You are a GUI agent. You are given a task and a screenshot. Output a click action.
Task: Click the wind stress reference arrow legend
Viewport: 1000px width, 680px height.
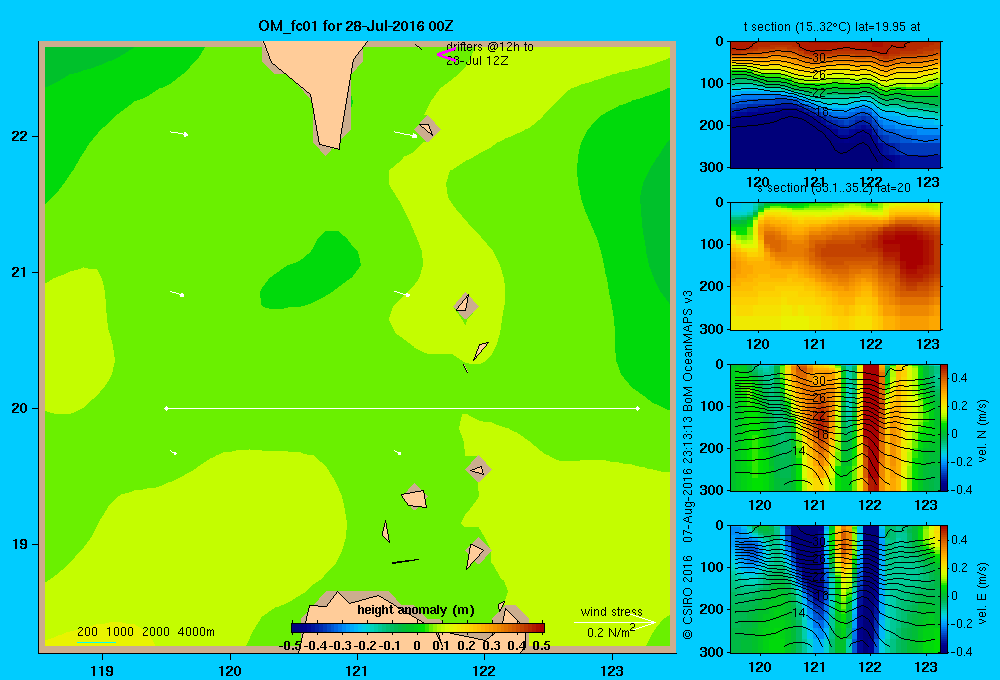615,623
